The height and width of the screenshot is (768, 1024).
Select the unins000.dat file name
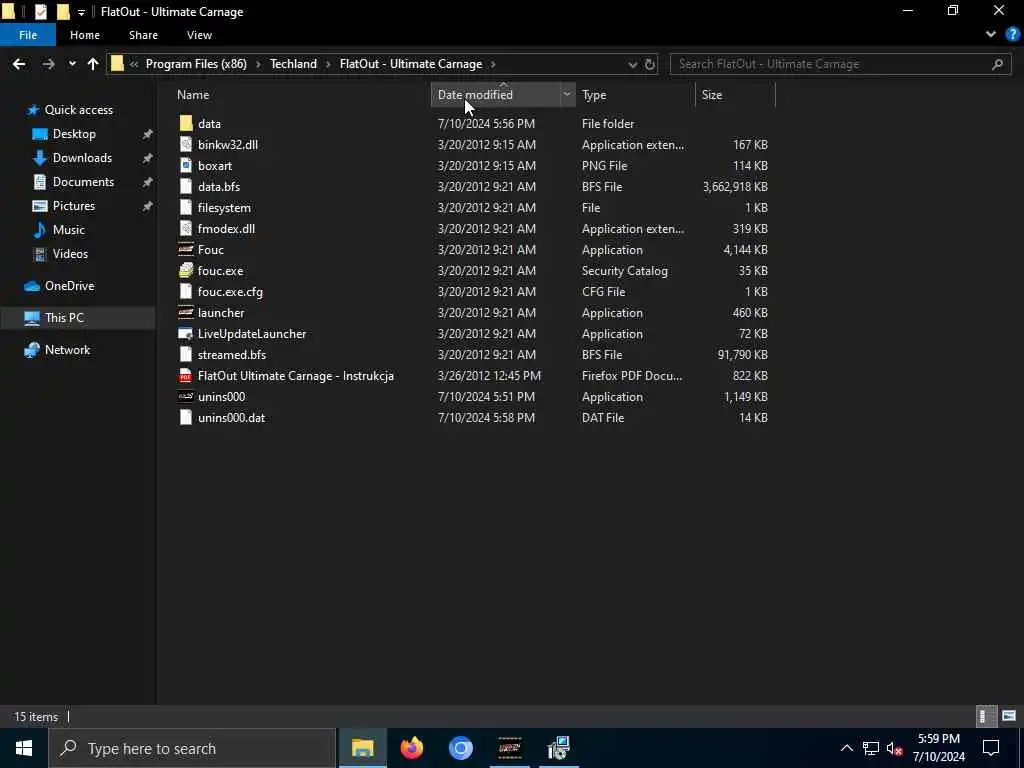[x=231, y=418]
